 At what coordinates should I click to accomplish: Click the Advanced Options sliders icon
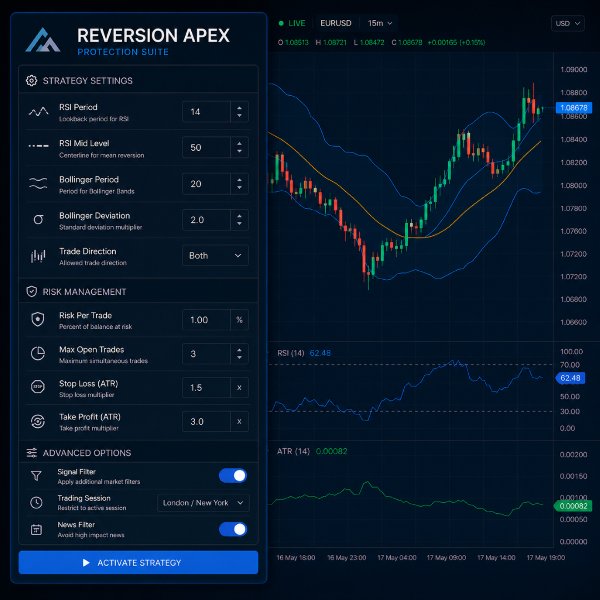coord(32,453)
